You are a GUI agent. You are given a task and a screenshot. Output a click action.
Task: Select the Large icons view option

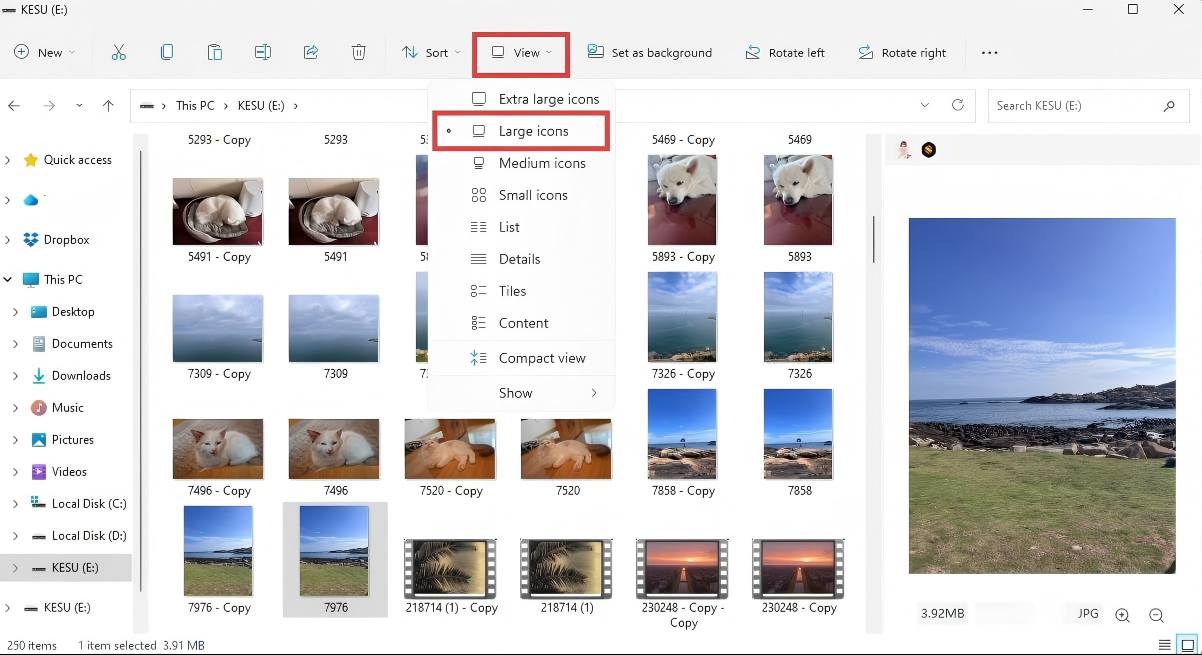point(533,131)
